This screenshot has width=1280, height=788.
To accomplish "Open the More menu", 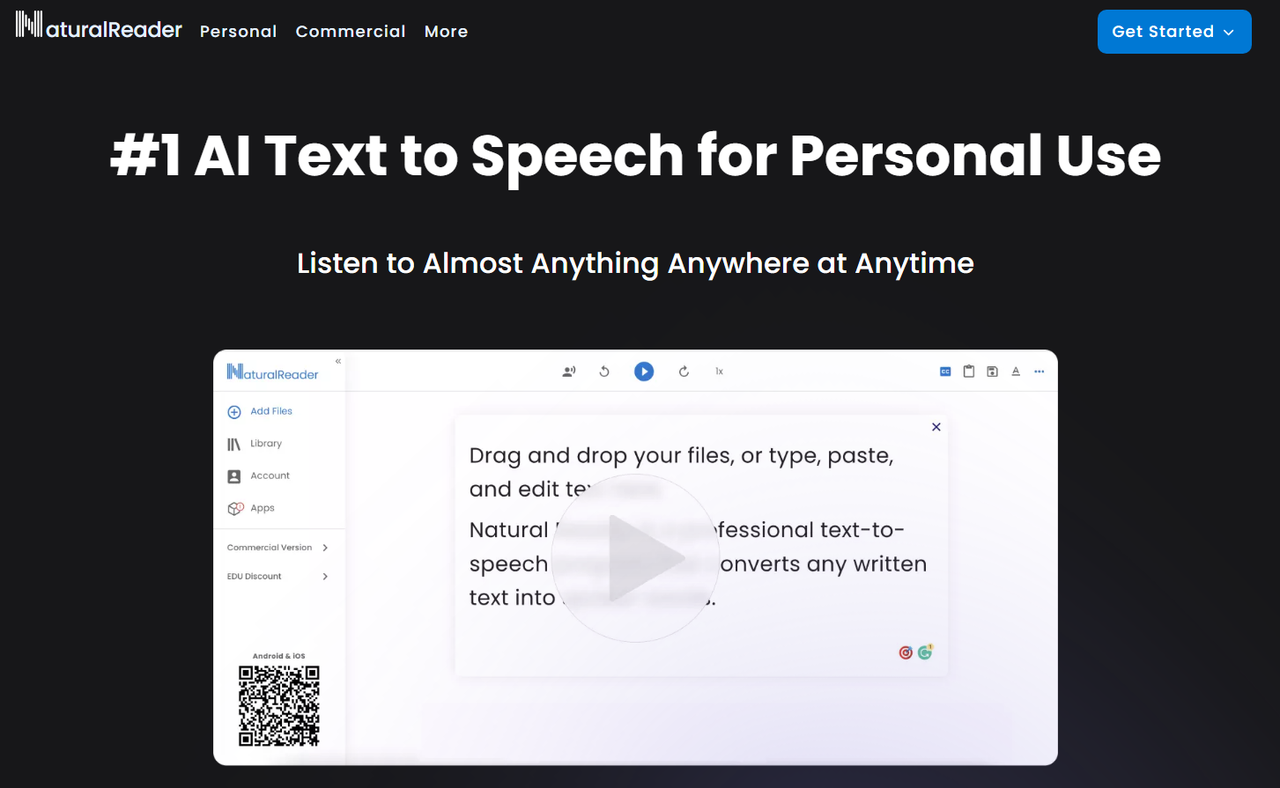I will coord(446,31).
